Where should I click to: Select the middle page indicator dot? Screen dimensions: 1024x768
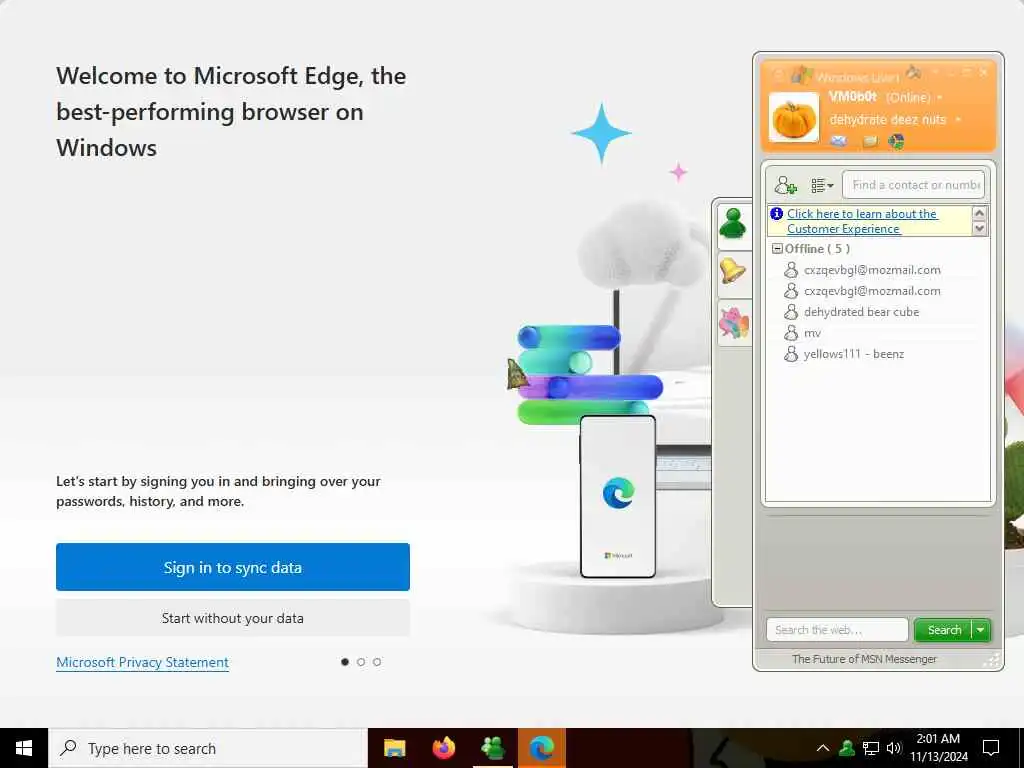pos(361,662)
